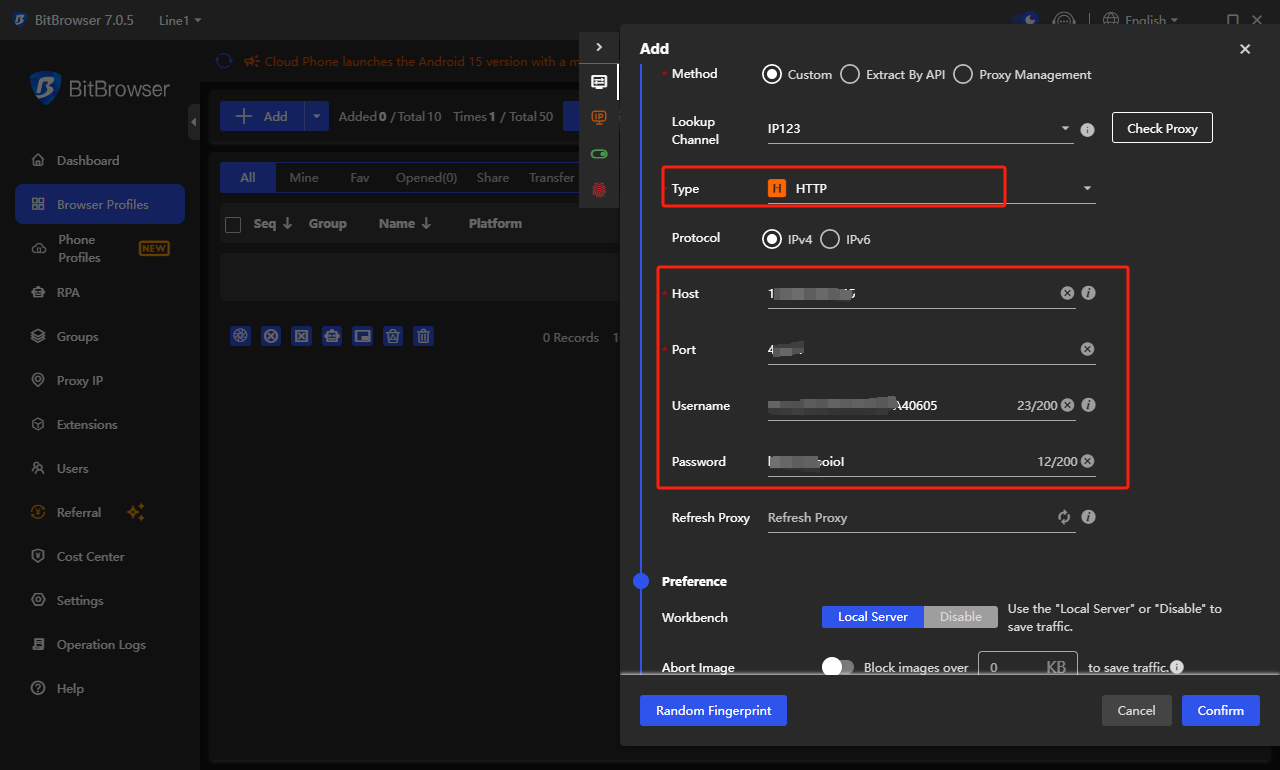Screen dimensions: 1280x770
Task: Switch to the Mine tab
Action: click(304, 178)
